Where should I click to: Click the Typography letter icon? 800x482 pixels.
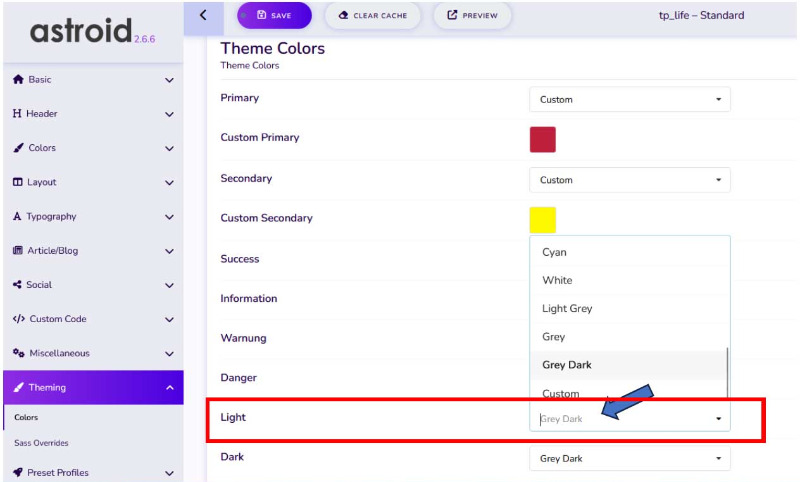click(17, 217)
